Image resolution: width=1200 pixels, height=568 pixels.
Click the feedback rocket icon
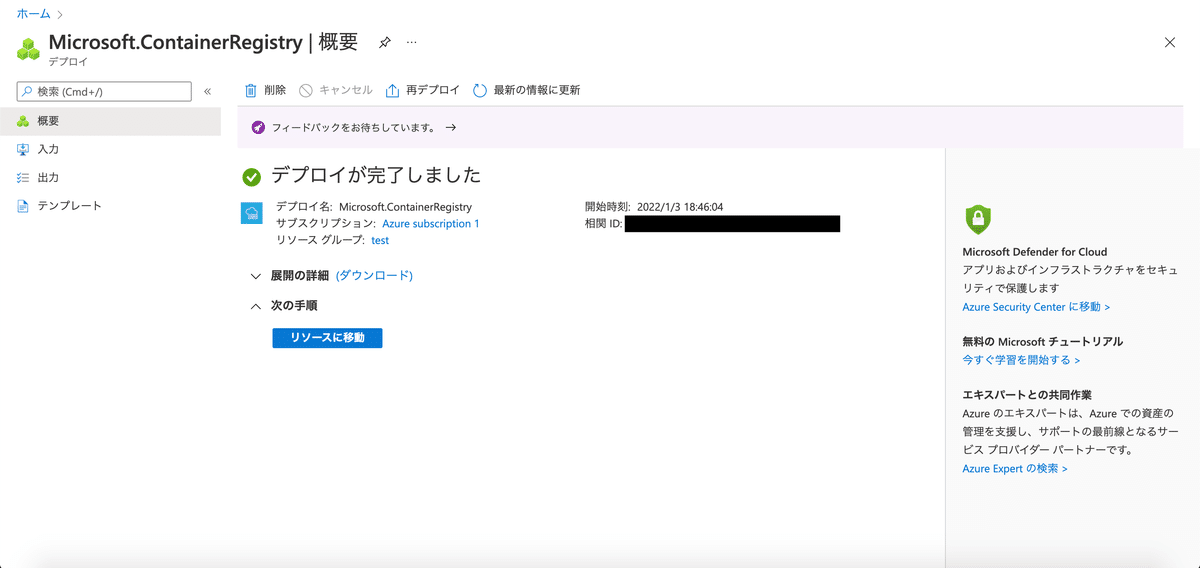pyautogui.click(x=258, y=128)
